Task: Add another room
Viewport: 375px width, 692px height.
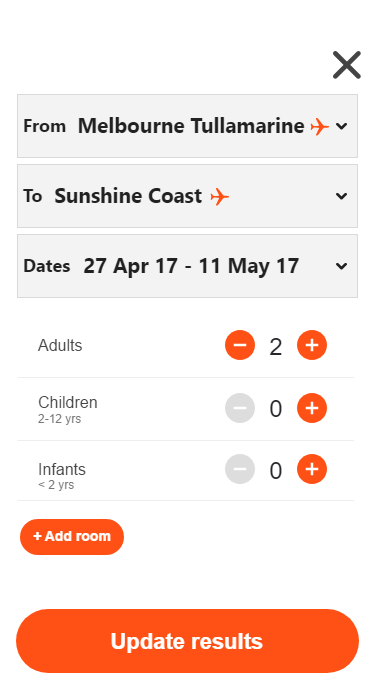Action: [72, 537]
